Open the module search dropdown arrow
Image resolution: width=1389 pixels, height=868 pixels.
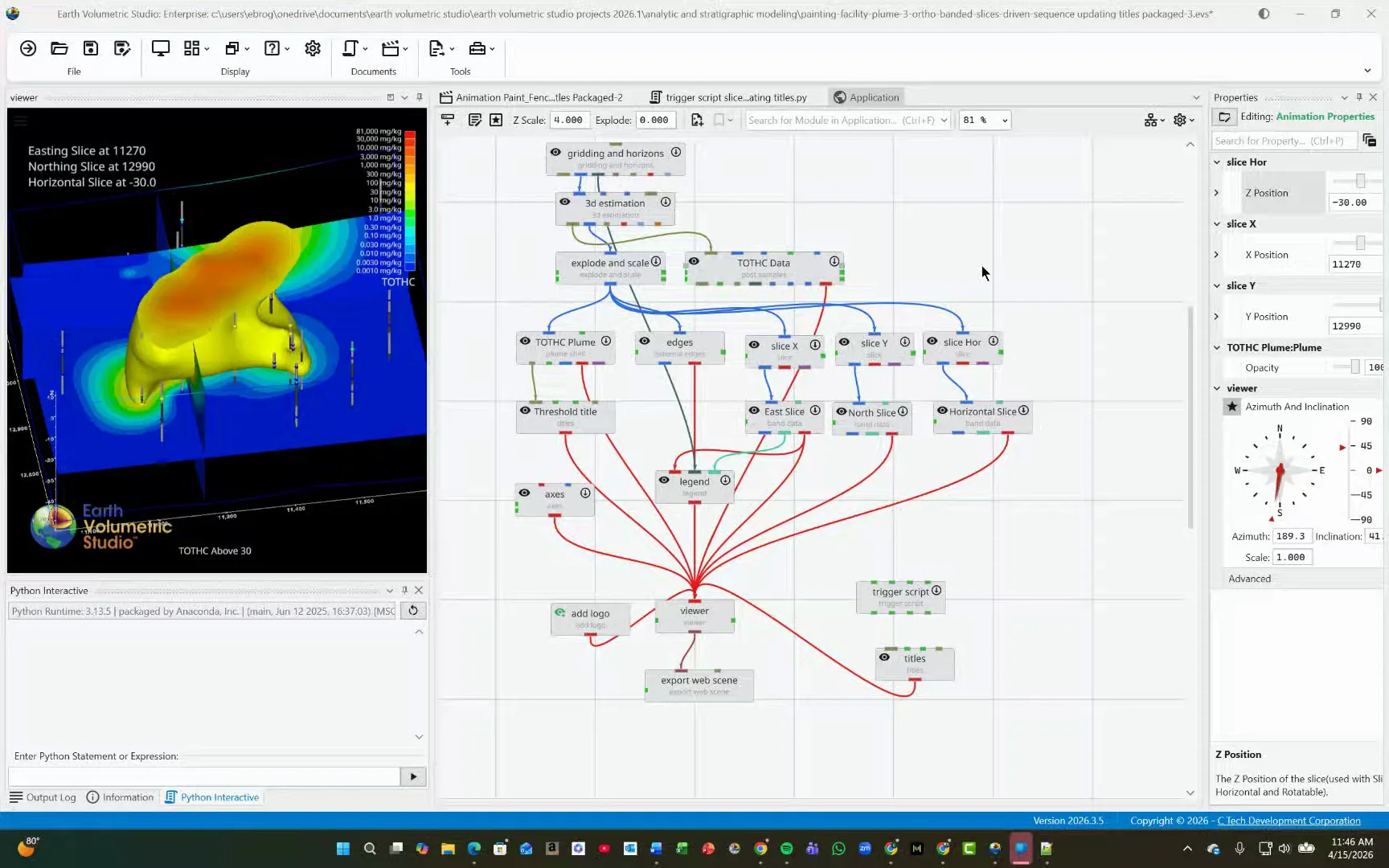(944, 121)
